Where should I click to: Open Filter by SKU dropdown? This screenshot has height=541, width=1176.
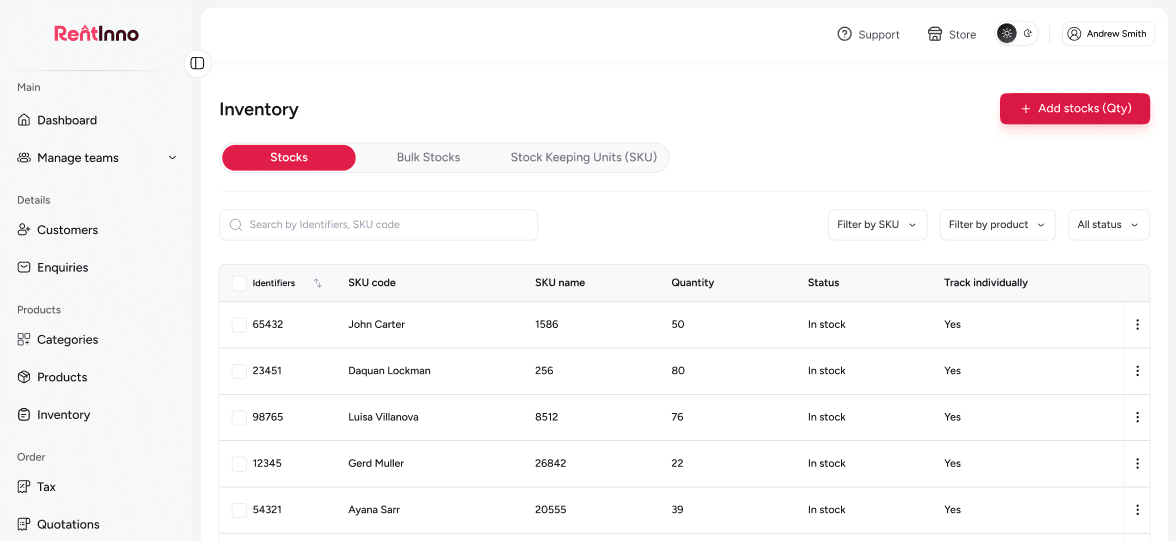(878, 224)
